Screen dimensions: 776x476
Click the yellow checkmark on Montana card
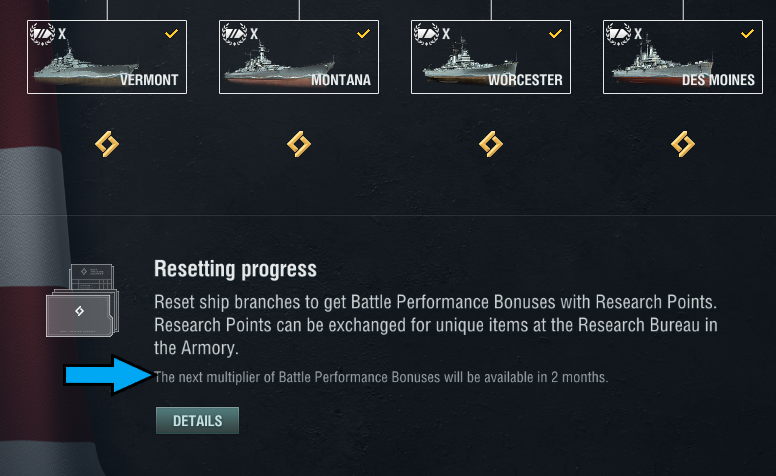(363, 34)
